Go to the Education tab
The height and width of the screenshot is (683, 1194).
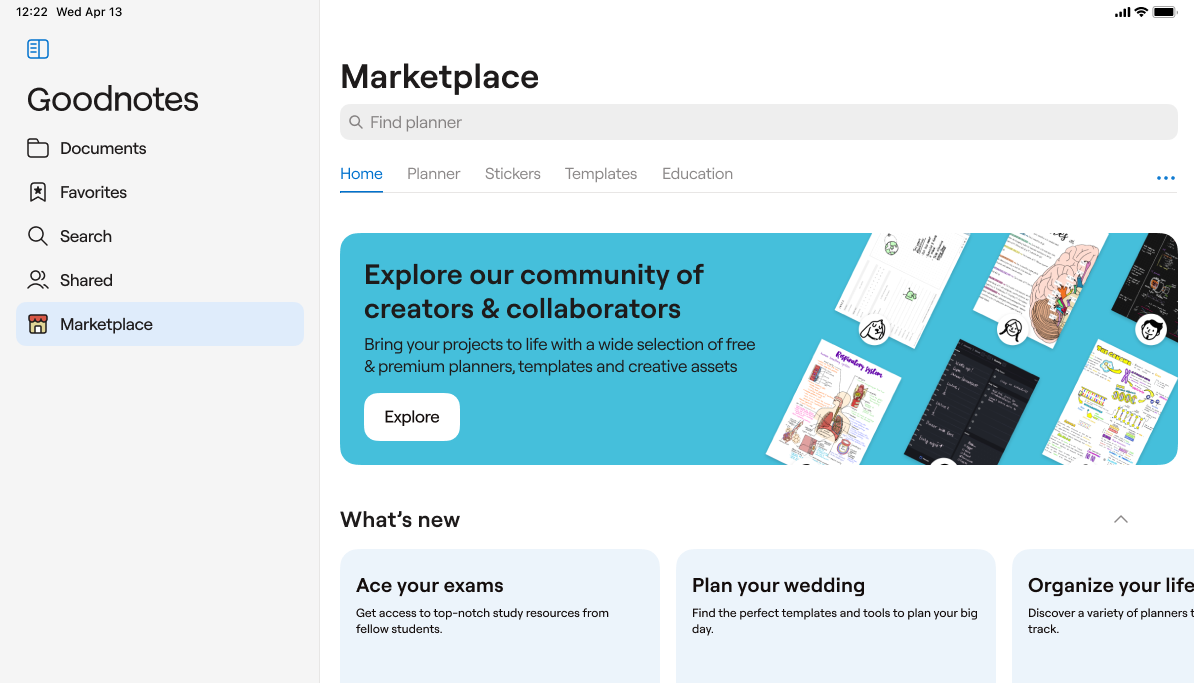[x=697, y=174]
